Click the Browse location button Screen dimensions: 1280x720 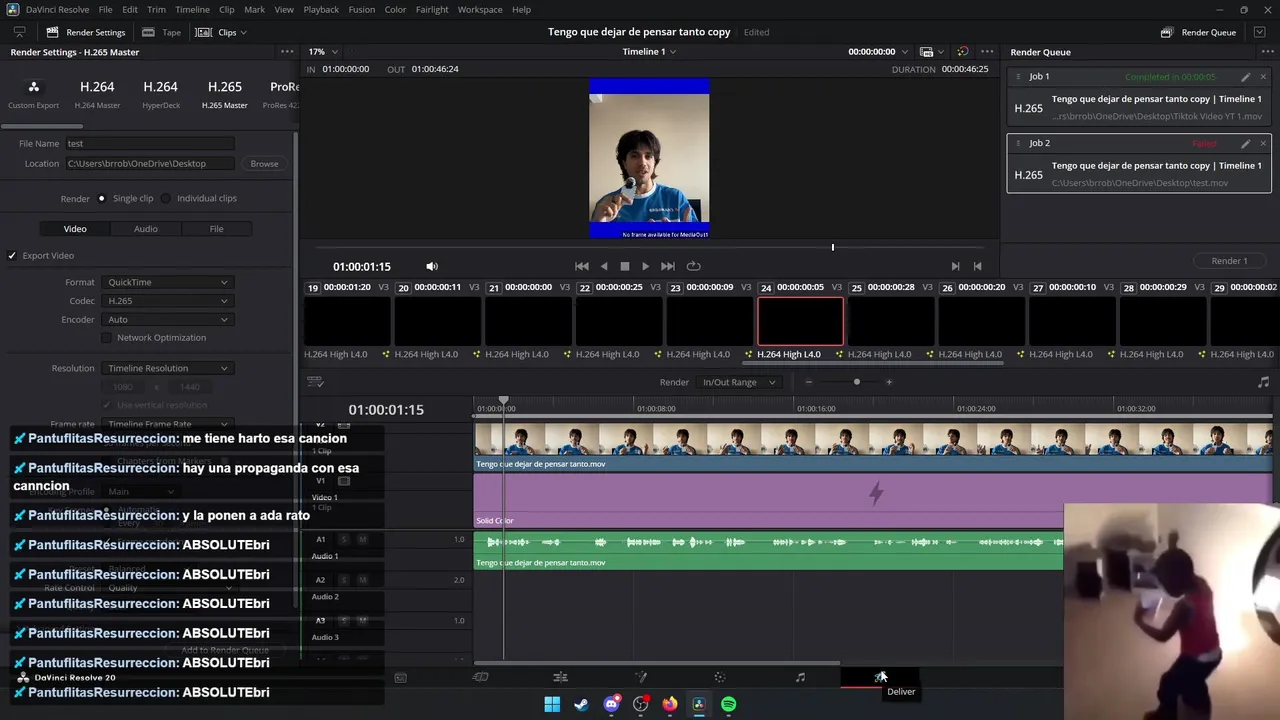click(x=264, y=164)
